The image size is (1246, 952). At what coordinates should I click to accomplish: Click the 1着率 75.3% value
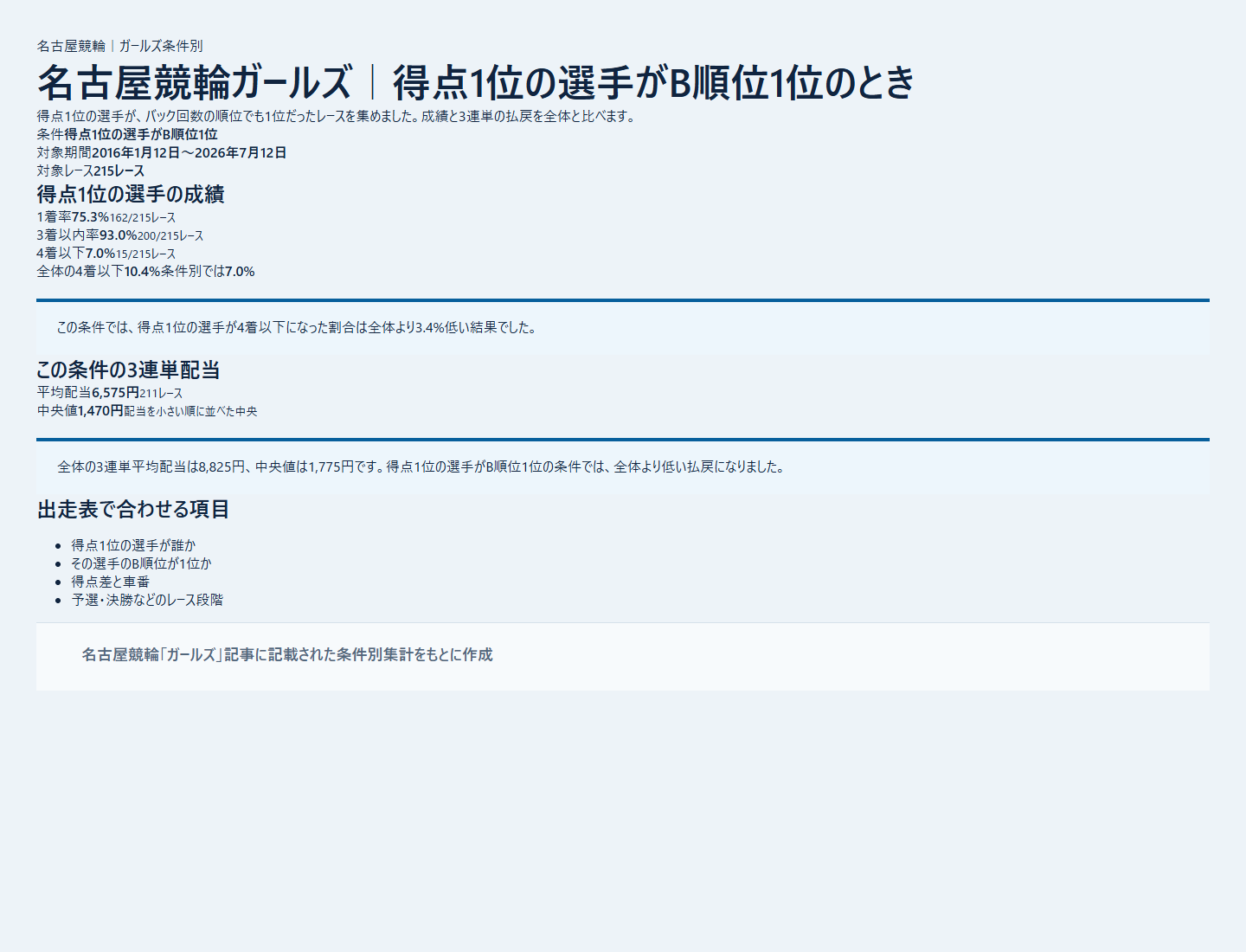(x=91, y=217)
